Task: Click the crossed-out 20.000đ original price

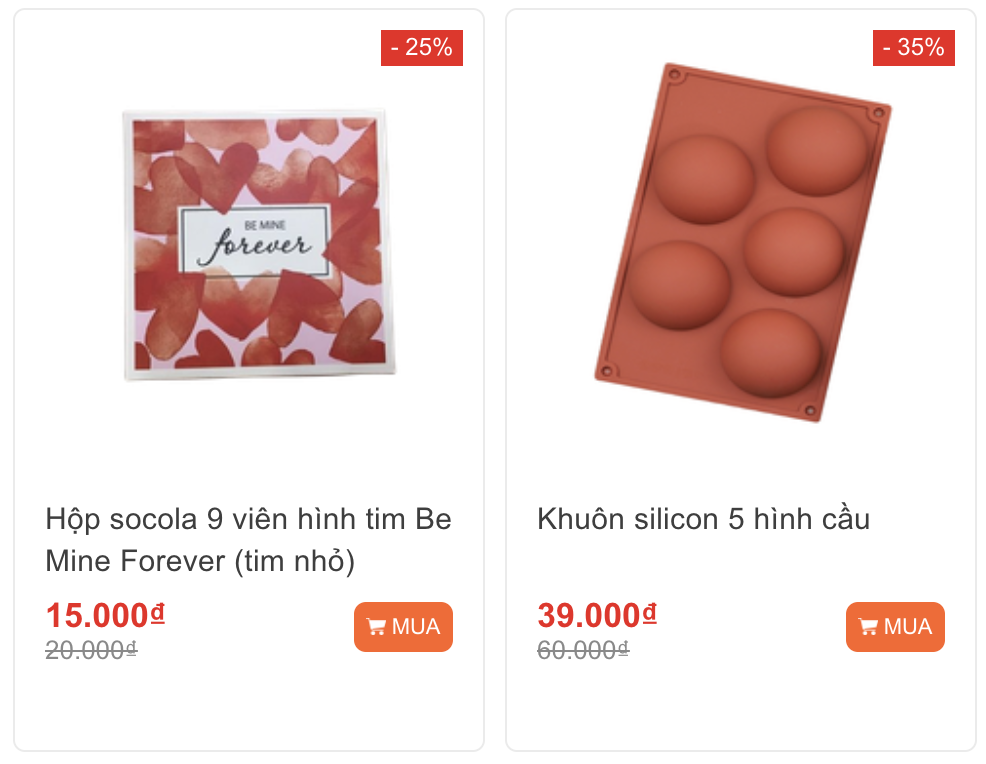Action: pos(90,650)
